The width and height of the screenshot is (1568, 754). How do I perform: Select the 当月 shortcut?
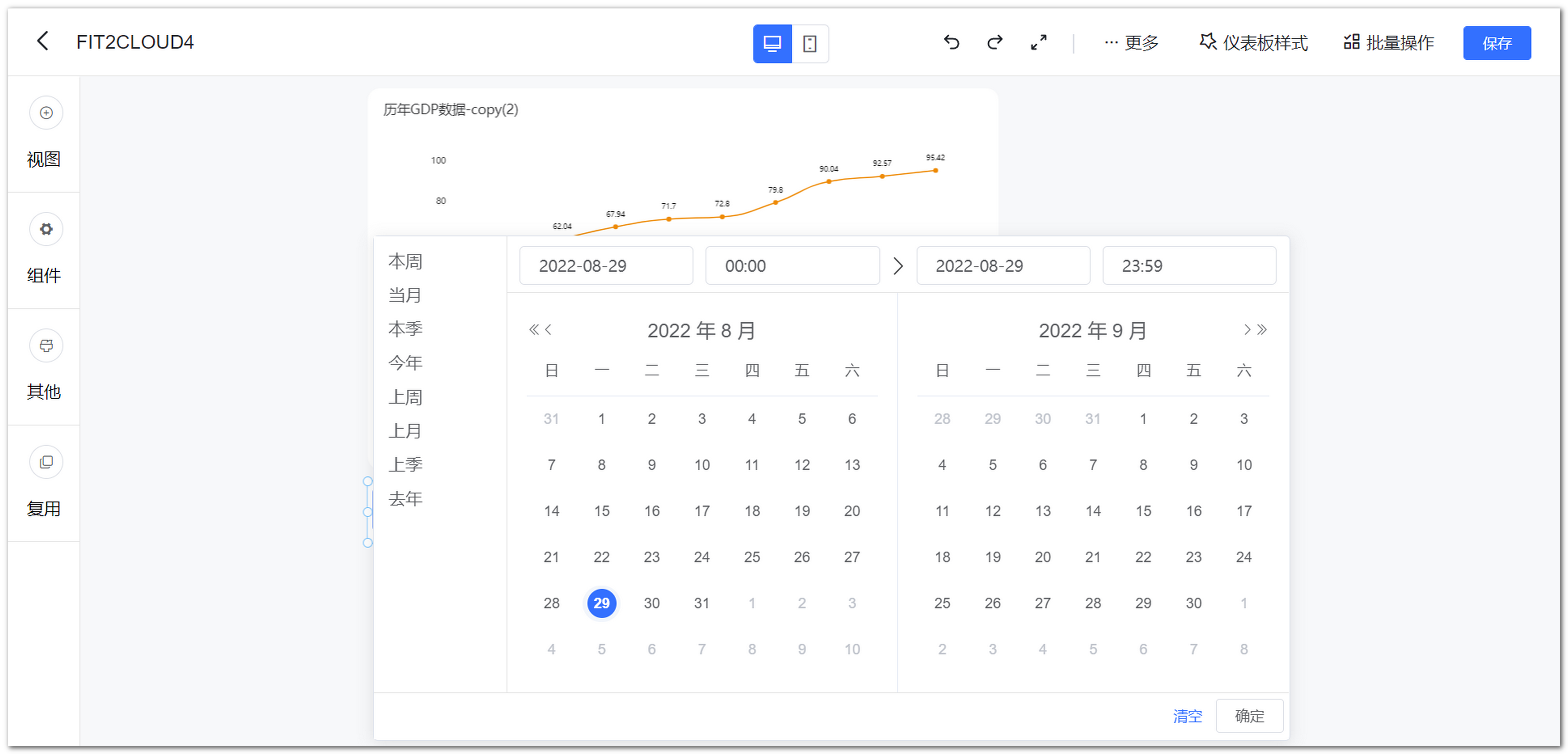405,295
